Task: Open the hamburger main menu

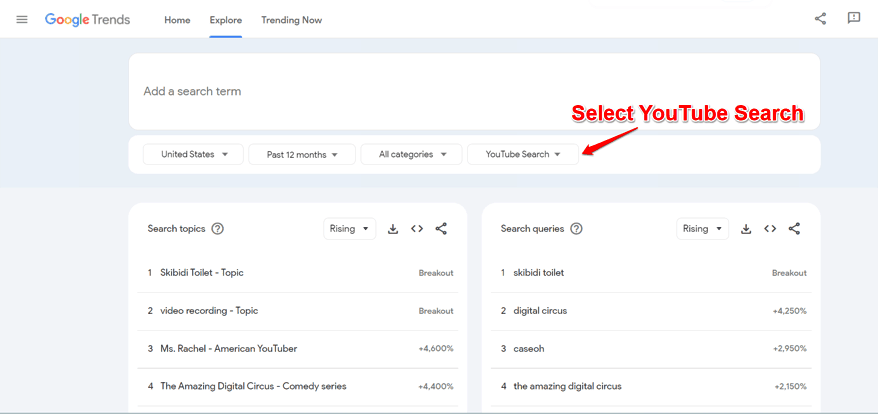Action: coord(22,20)
